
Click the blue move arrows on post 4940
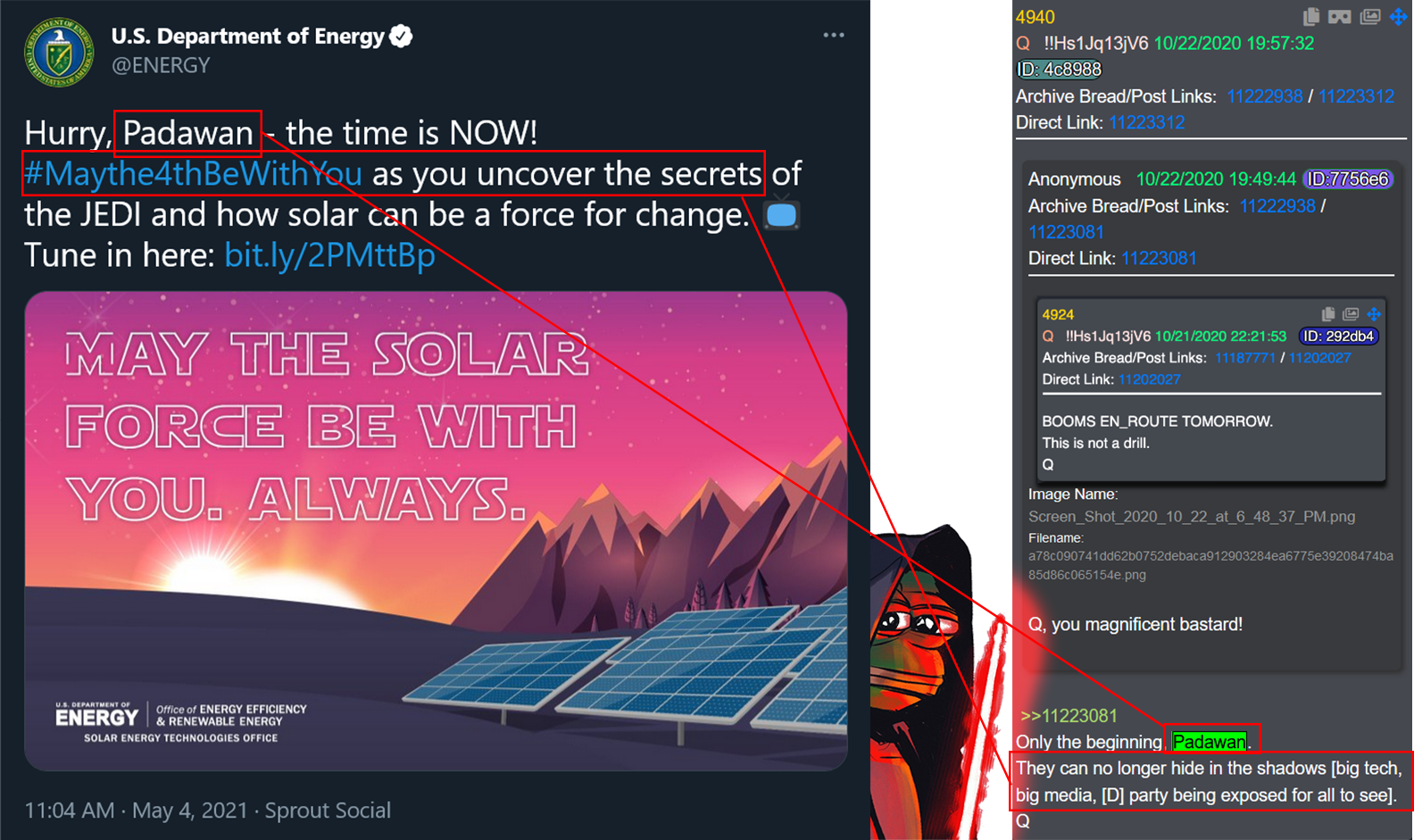[1398, 17]
